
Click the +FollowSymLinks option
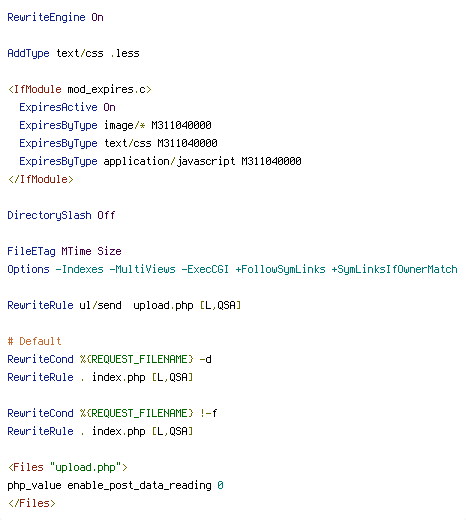280,269
